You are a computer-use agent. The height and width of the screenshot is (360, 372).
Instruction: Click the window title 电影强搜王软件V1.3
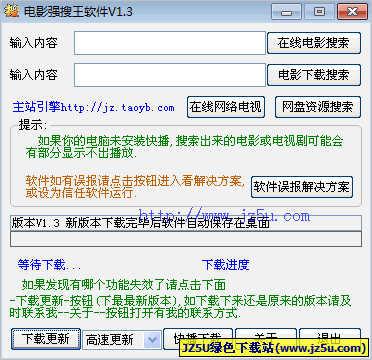pyautogui.click(x=78, y=12)
